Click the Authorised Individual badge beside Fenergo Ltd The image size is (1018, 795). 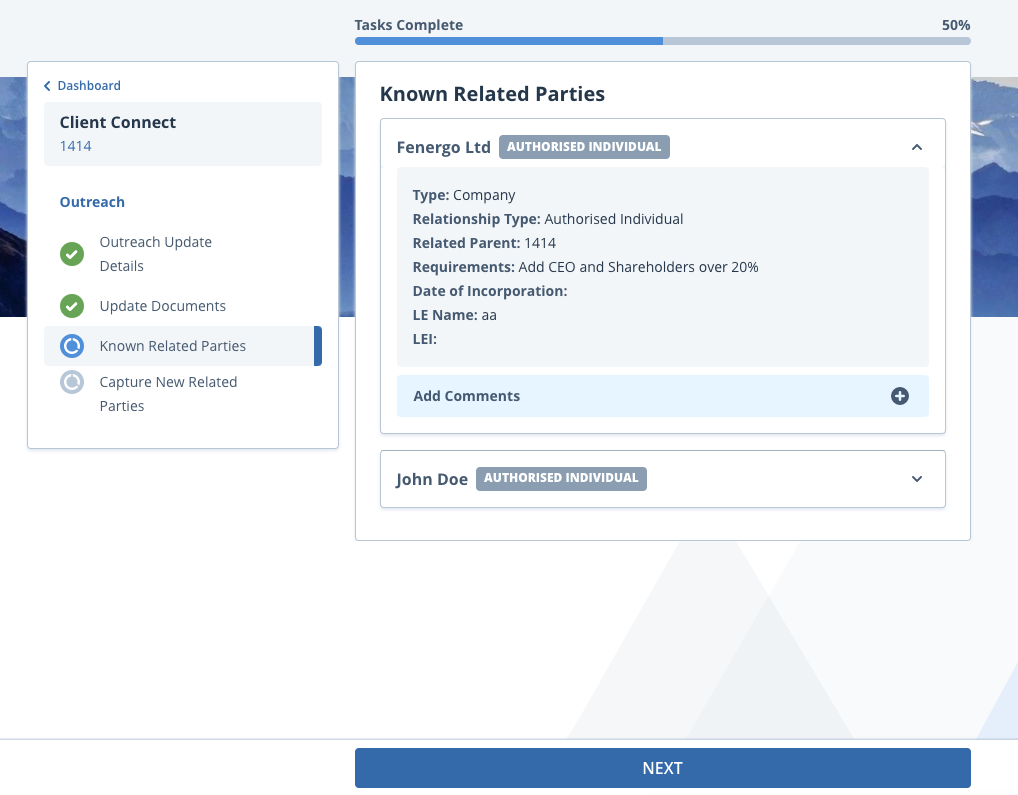(584, 147)
